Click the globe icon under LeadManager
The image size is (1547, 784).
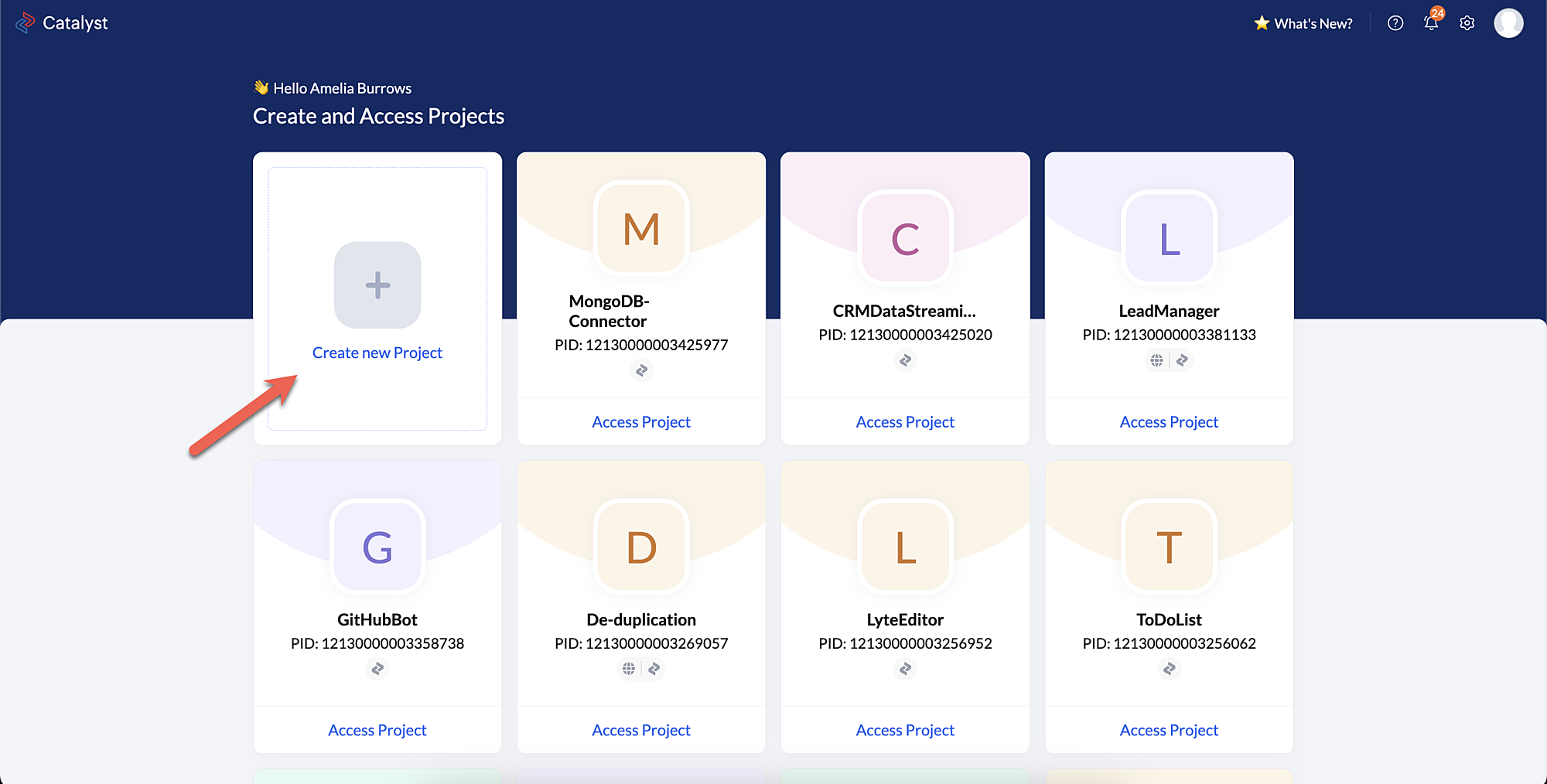click(x=1156, y=360)
